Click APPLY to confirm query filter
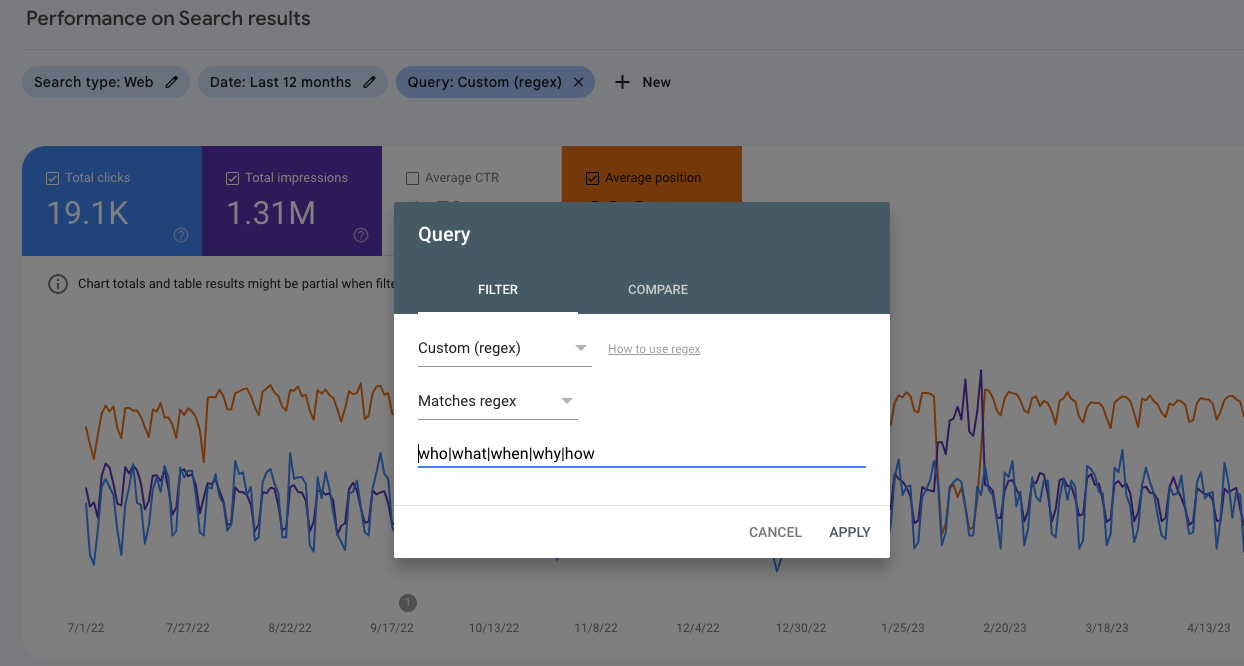Screen dimensions: 1244x666 click(850, 532)
